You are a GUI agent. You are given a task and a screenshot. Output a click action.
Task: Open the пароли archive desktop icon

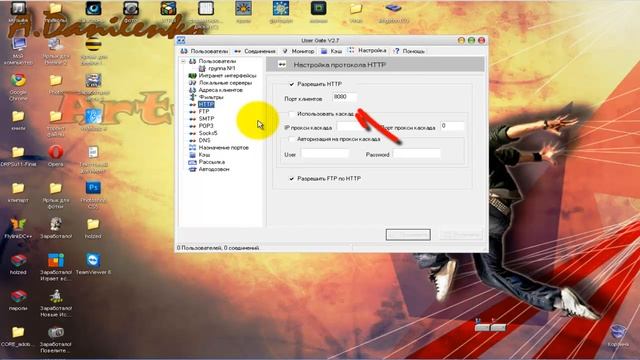point(18,296)
